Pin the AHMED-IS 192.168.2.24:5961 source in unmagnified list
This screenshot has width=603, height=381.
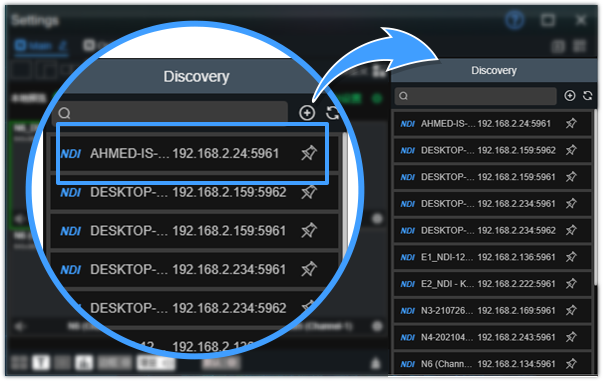(571, 123)
